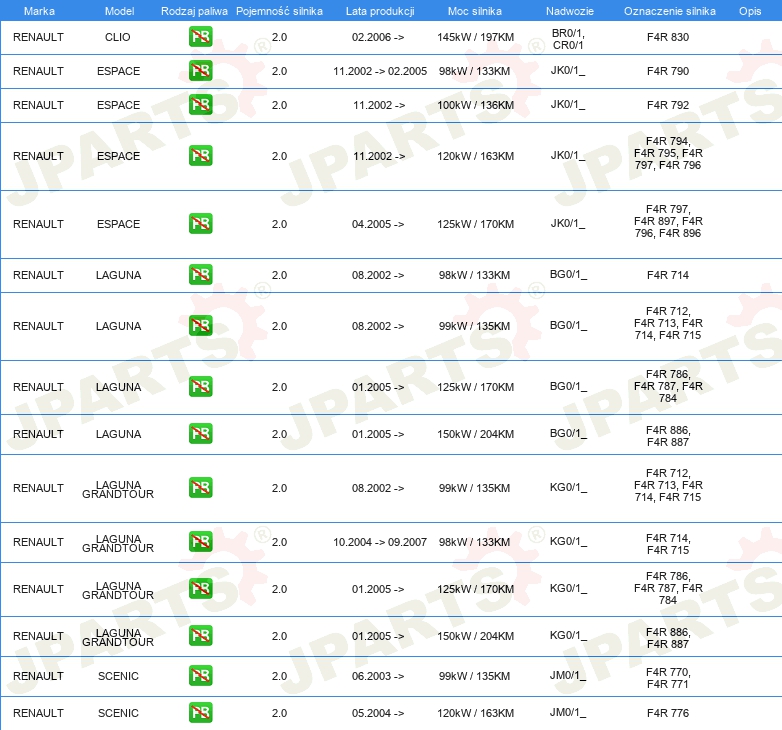Select the F4R 794, F4R 795 engine codes cell

tap(668, 153)
